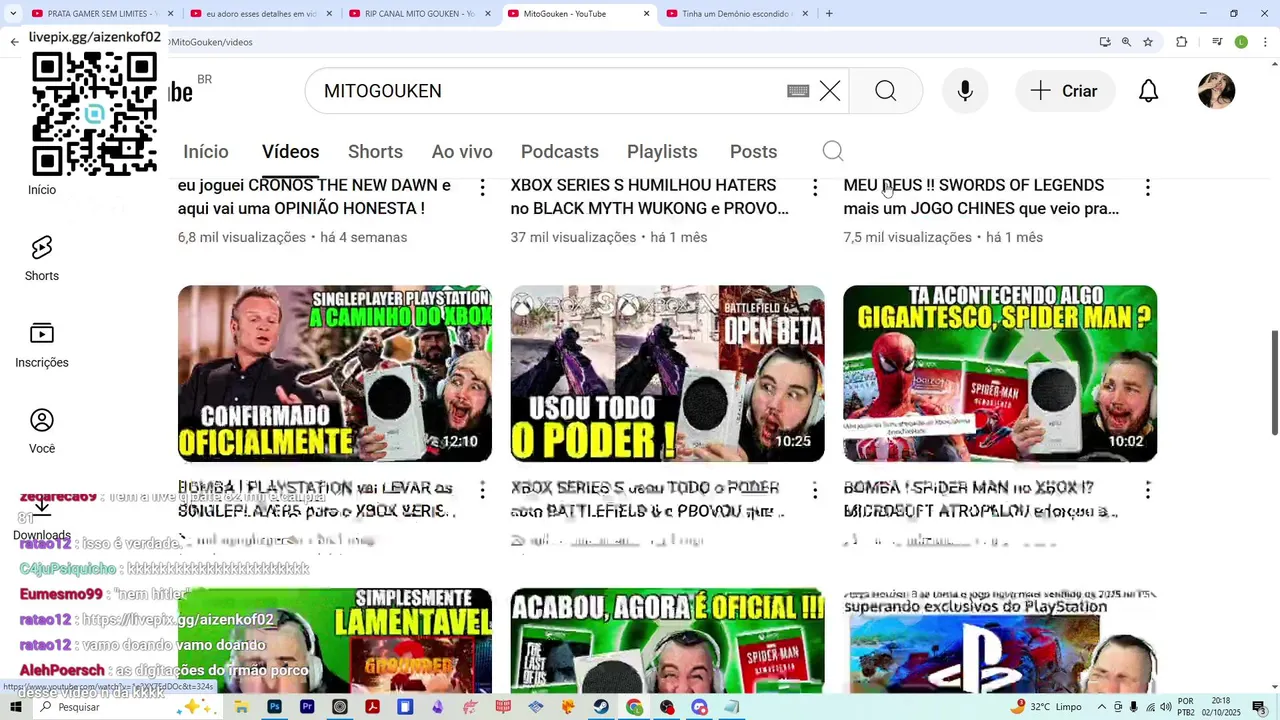Image resolution: width=1280 pixels, height=720 pixels.
Task: Switch to the Playlists channel tab
Action: click(662, 152)
